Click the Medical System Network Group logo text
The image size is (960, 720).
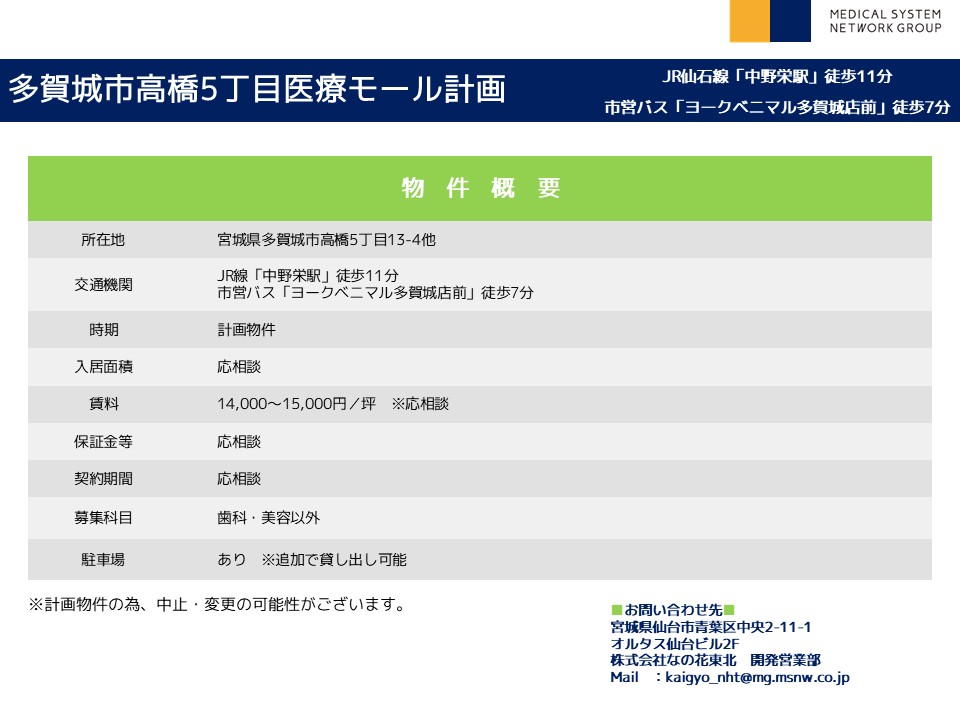[885, 21]
